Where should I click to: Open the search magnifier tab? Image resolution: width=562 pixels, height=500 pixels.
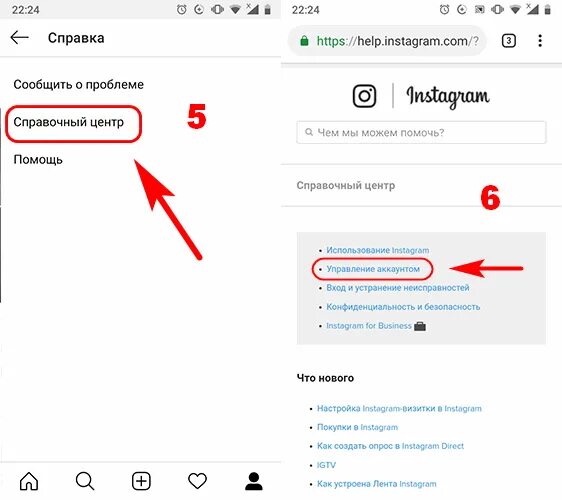tap(85, 481)
